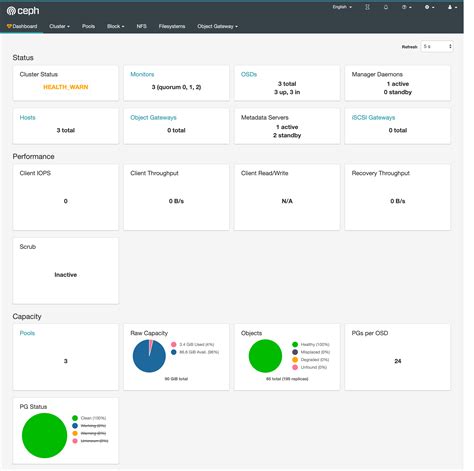Toggle the Warning legend in PG Status
Screen dimensions: 474x471
(89, 433)
